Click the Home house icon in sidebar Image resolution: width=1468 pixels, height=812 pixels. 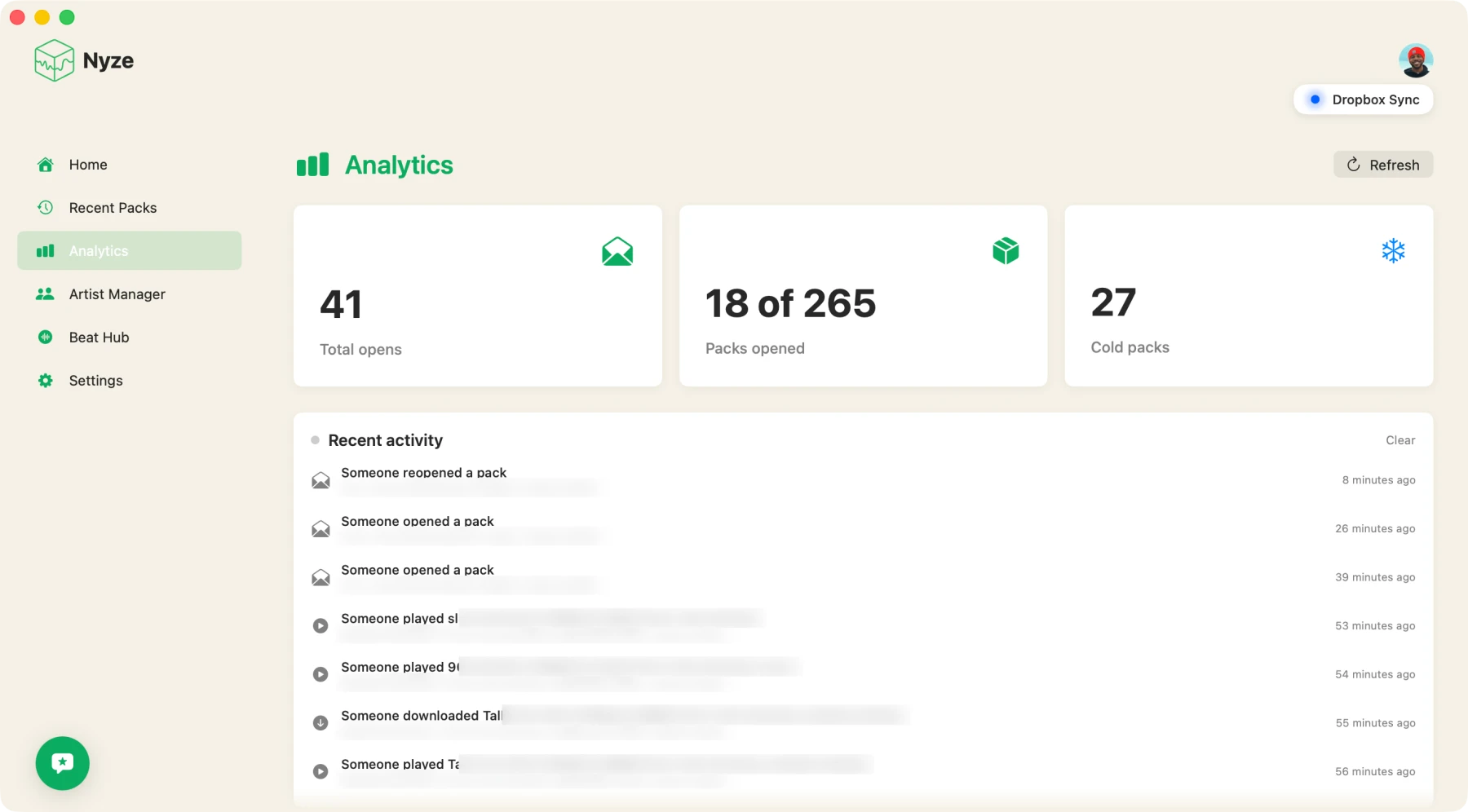46,165
